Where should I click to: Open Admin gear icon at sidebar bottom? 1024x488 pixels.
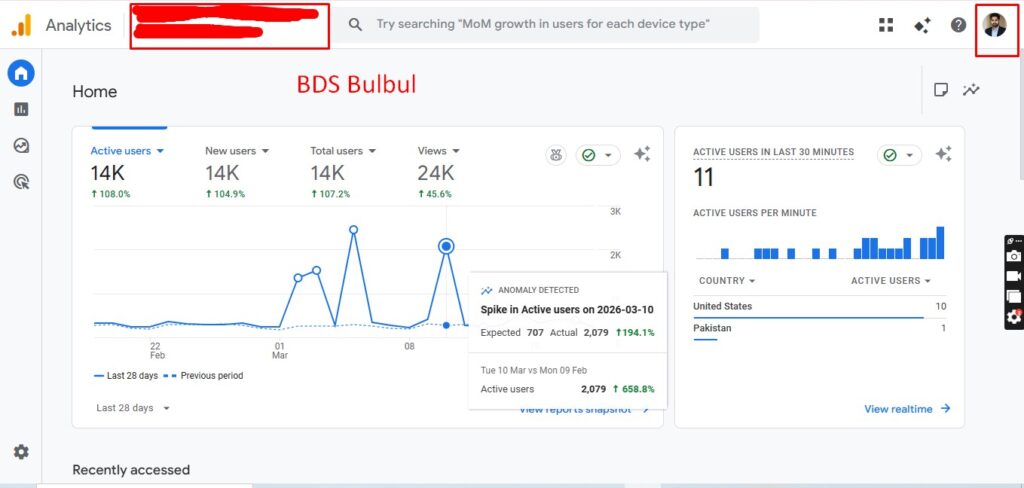22,451
